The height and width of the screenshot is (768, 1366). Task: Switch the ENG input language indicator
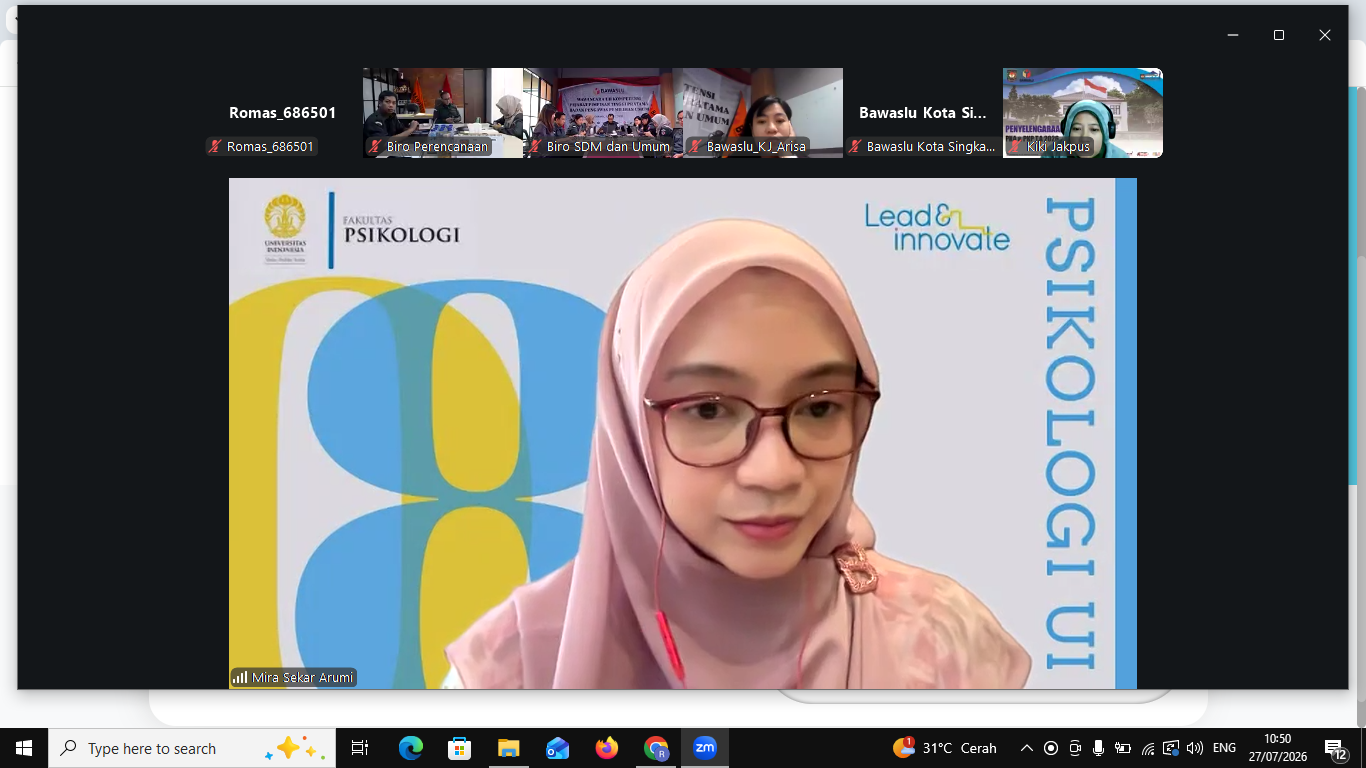[1224, 748]
